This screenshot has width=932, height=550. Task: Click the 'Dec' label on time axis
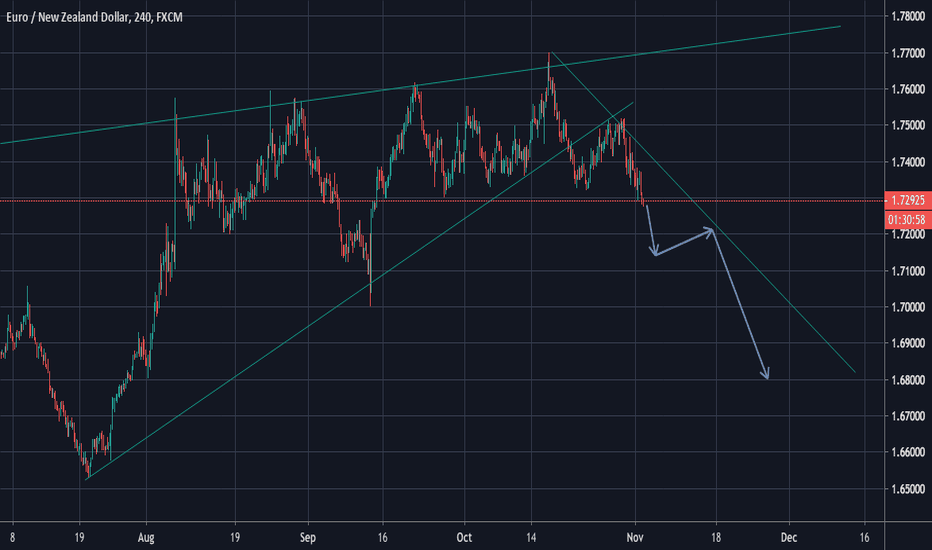(789, 538)
